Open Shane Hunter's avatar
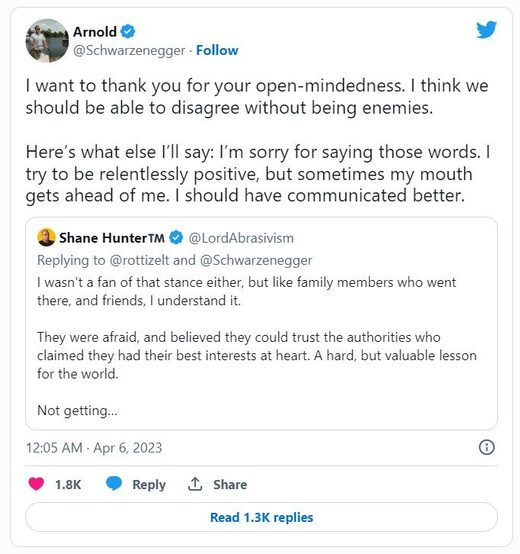The height and width of the screenshot is (554, 520). click(x=46, y=237)
